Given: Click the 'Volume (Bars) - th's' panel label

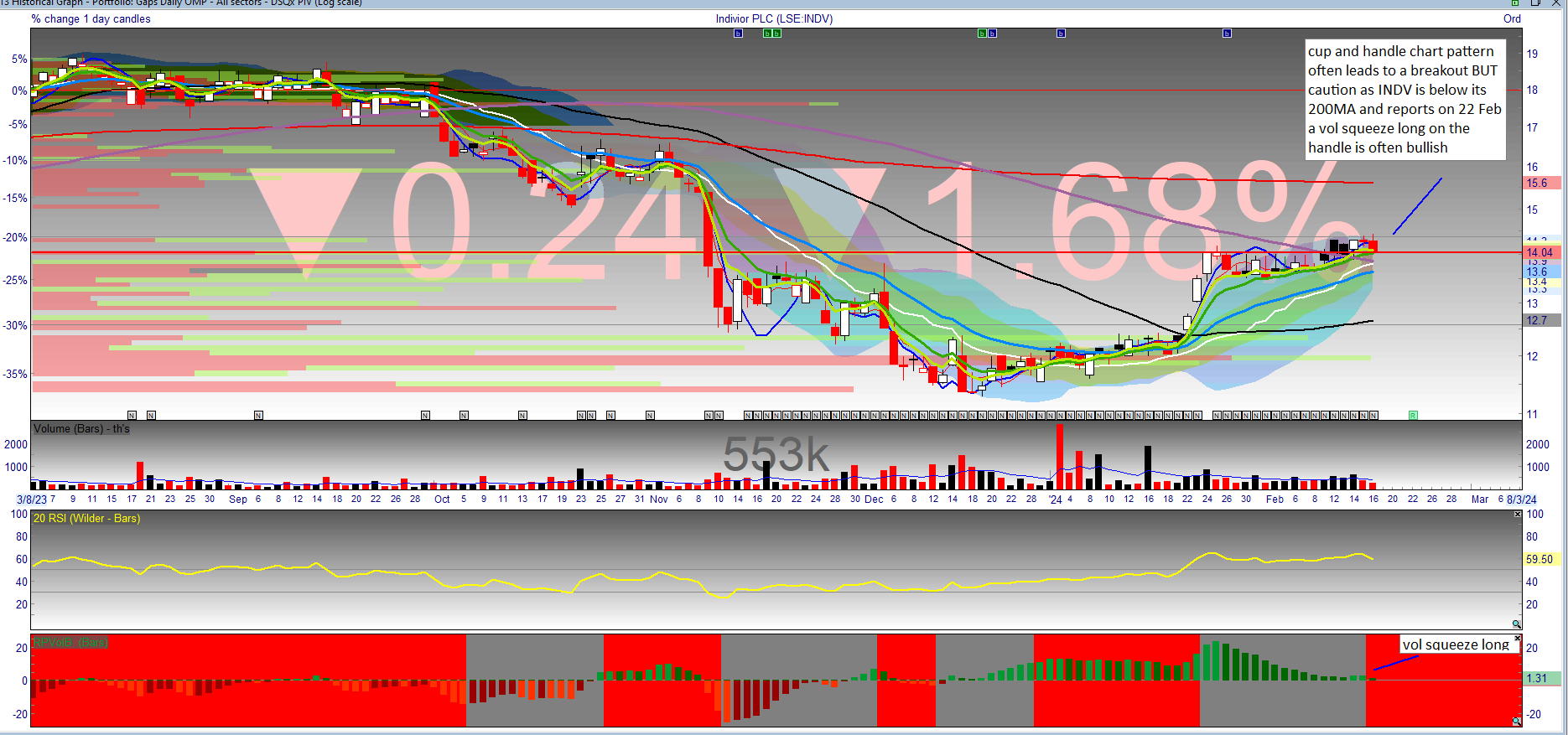Looking at the screenshot, I should [81, 428].
